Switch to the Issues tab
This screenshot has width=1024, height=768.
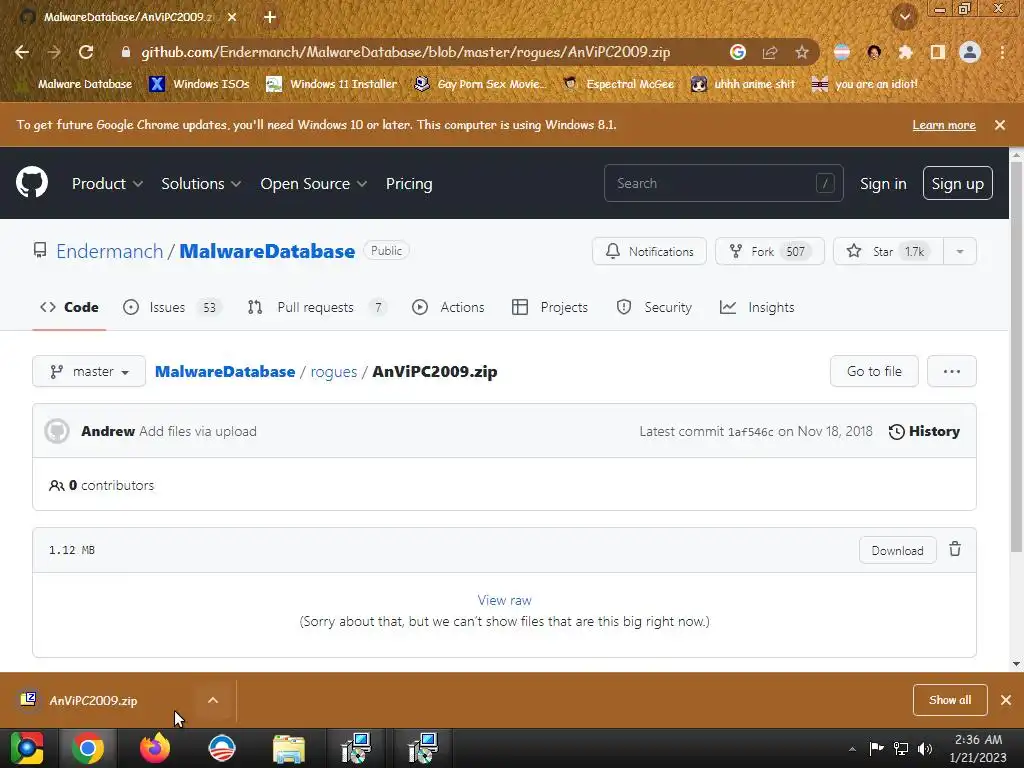click(172, 307)
